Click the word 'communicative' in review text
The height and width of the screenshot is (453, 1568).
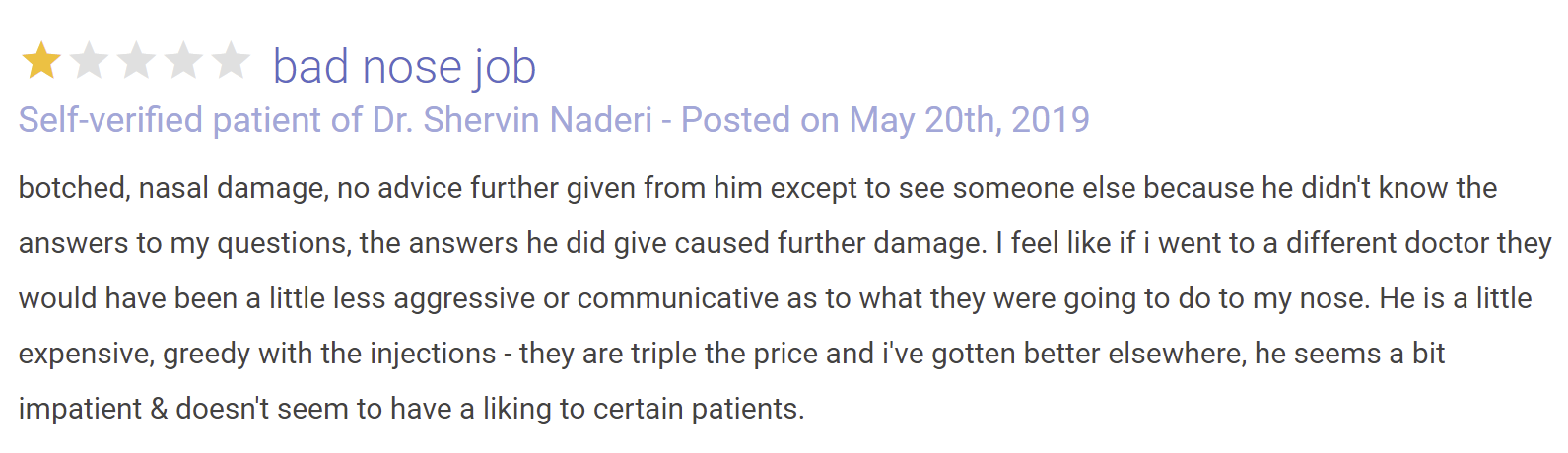[678, 298]
